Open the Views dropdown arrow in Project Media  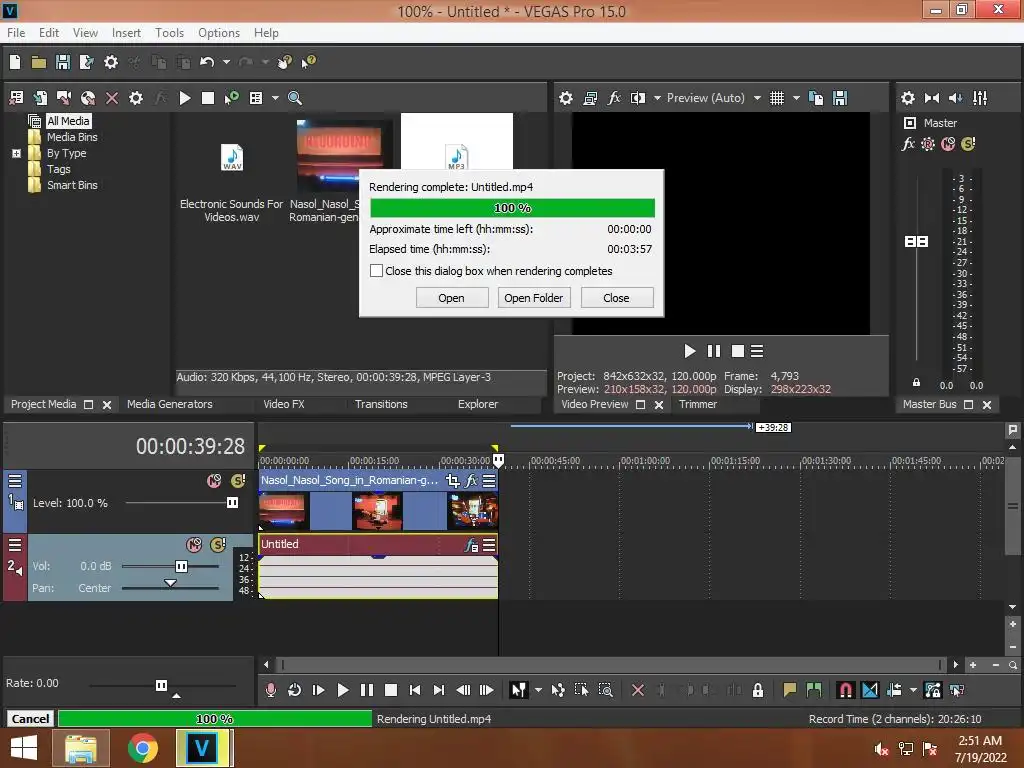275,98
